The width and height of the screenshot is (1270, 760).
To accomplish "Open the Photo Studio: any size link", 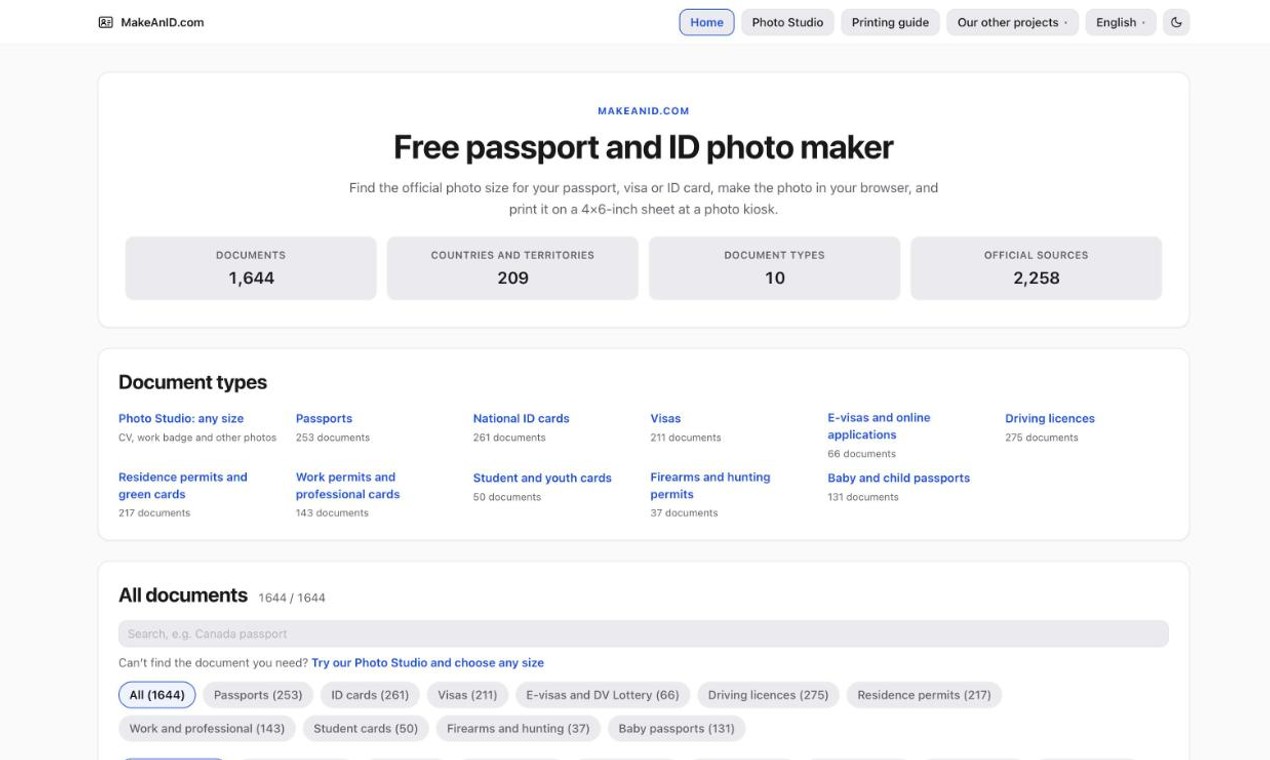I will [181, 418].
